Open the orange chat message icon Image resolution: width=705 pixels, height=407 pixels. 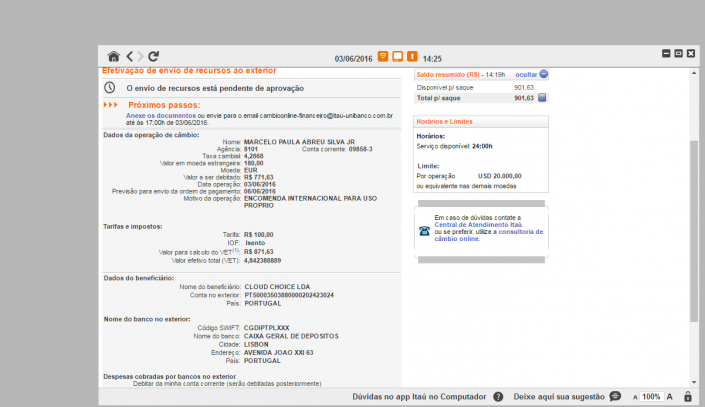[x=397, y=57]
